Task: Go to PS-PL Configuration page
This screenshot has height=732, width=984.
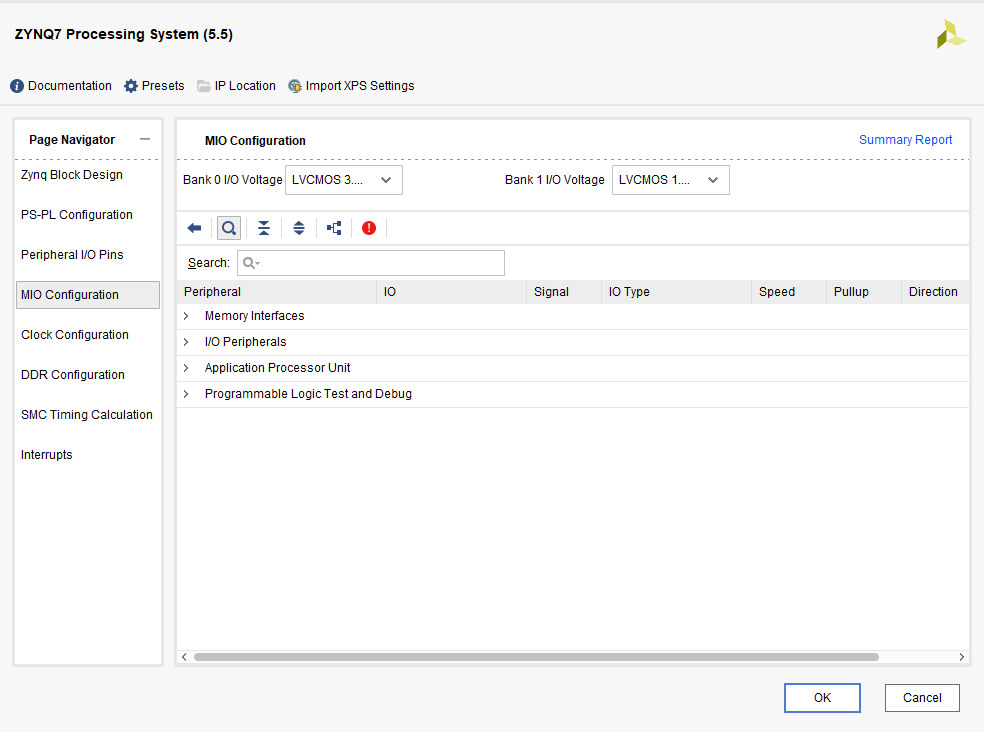Action: click(77, 215)
